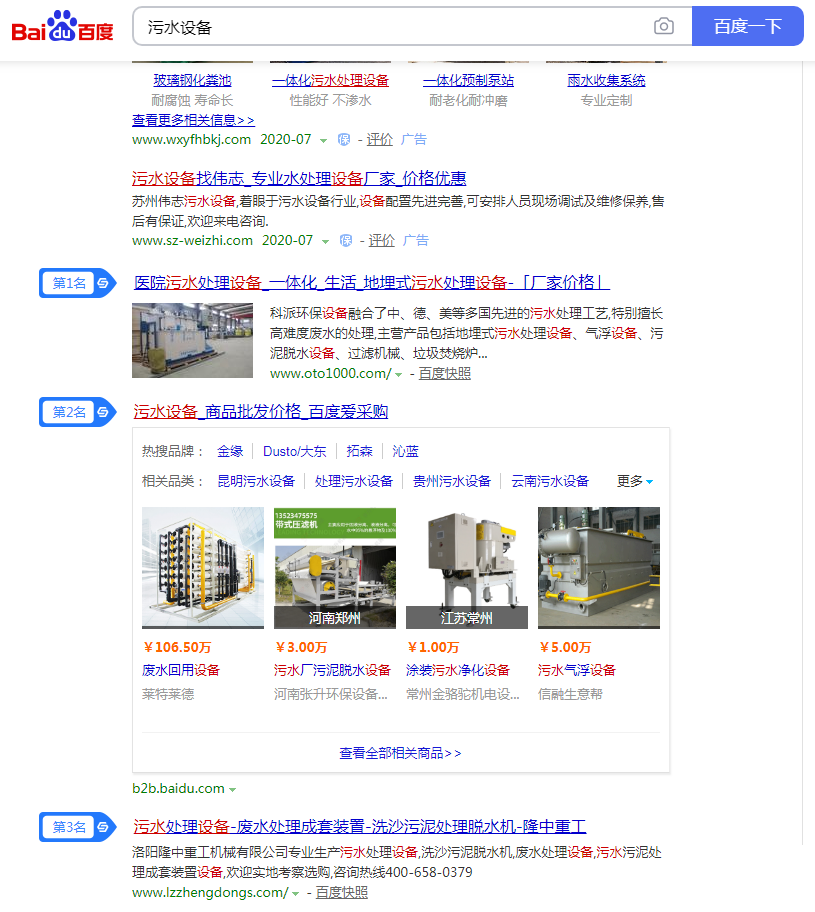Click supplier 常州金骆驼机电设

tap(462, 694)
